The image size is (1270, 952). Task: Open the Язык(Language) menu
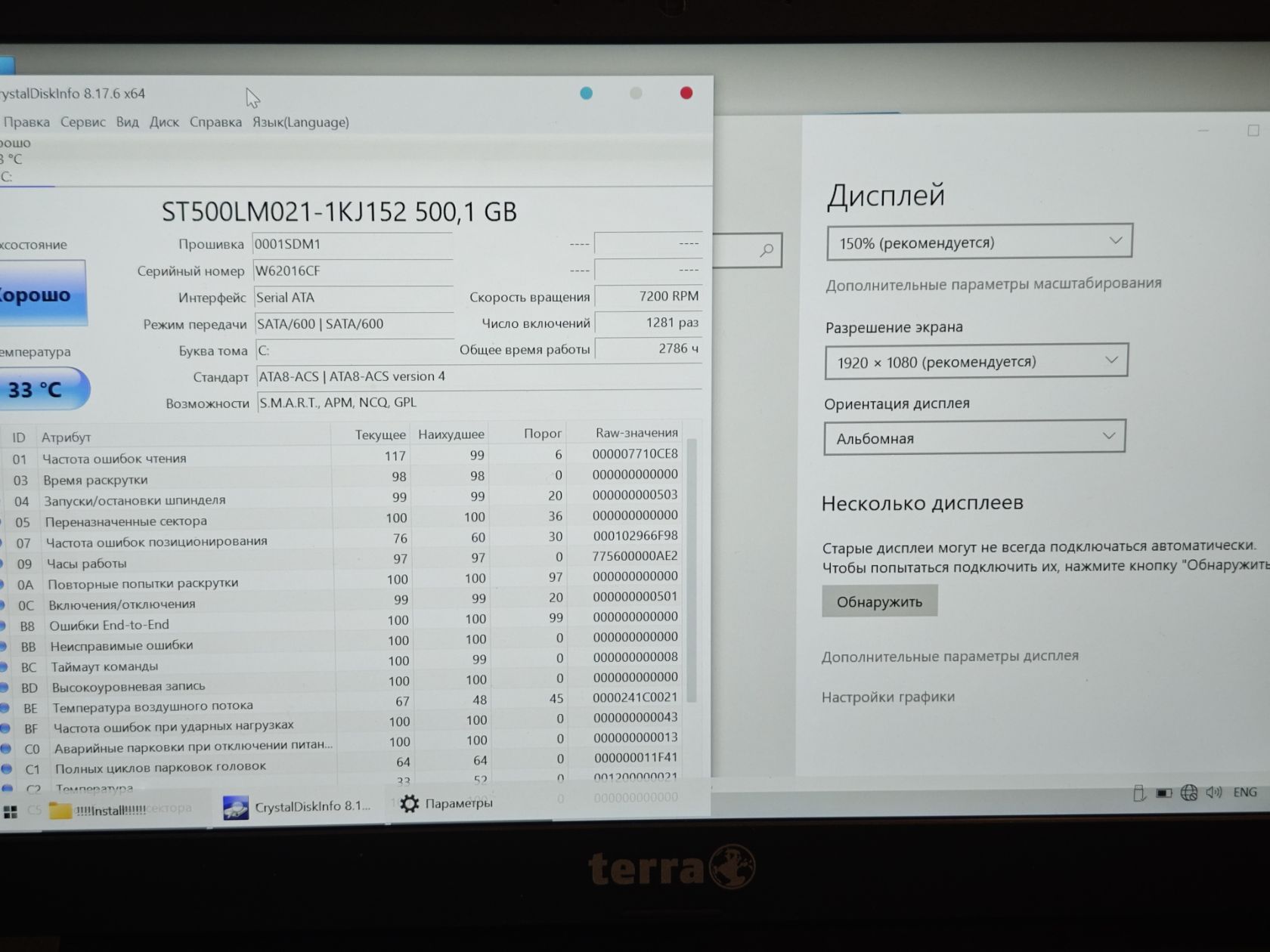300,122
